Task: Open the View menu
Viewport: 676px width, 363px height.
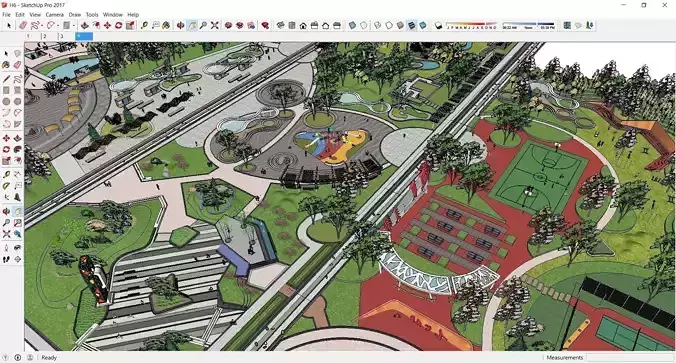Action: [x=35, y=14]
